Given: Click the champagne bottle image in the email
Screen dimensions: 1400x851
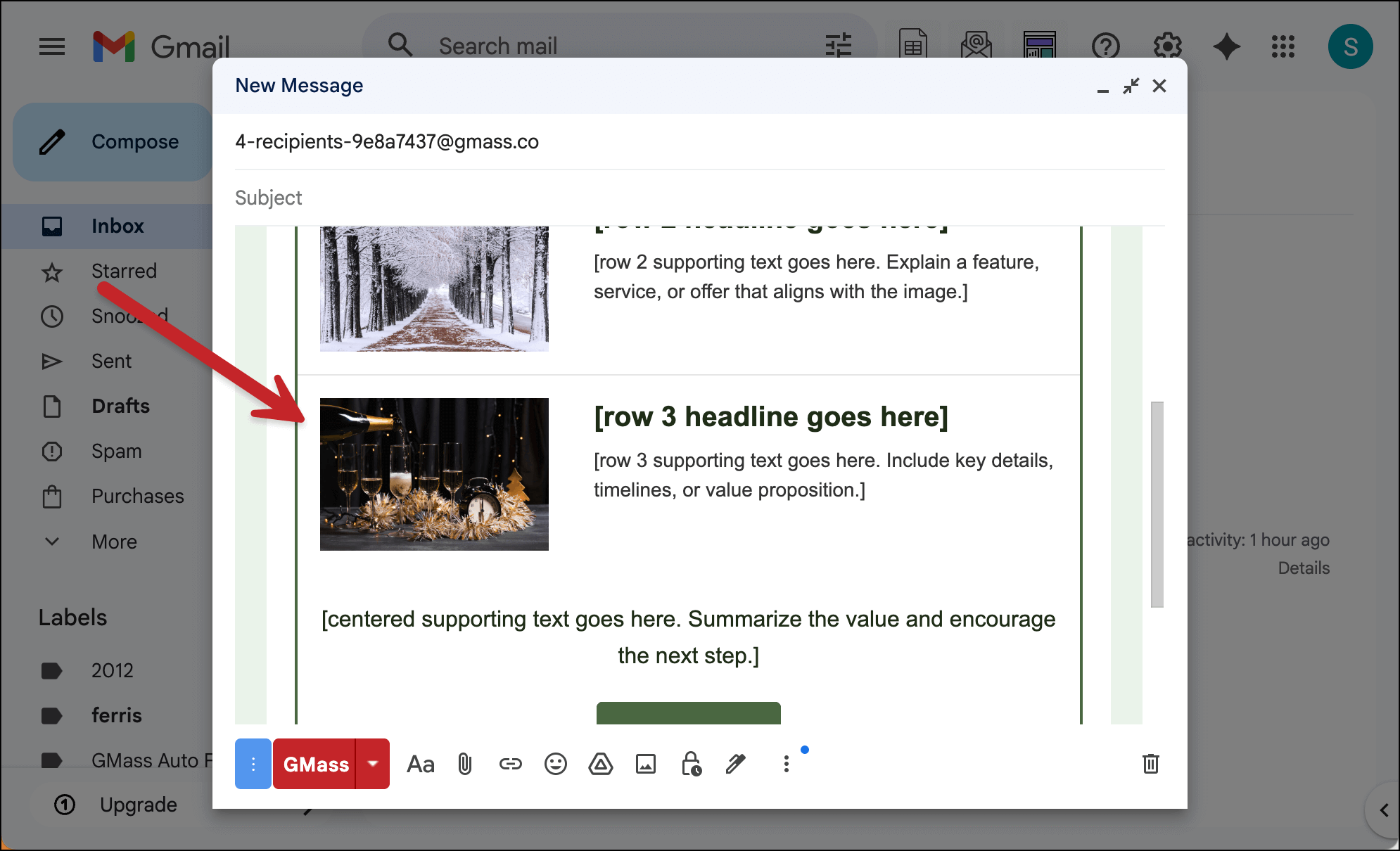Looking at the screenshot, I should click(x=434, y=474).
